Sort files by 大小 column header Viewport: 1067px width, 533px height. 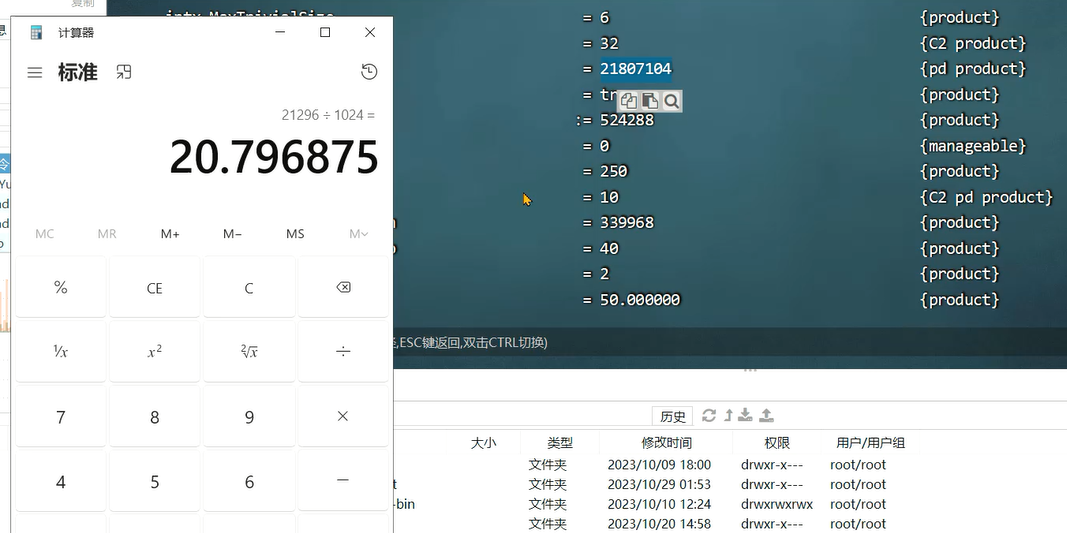[483, 443]
